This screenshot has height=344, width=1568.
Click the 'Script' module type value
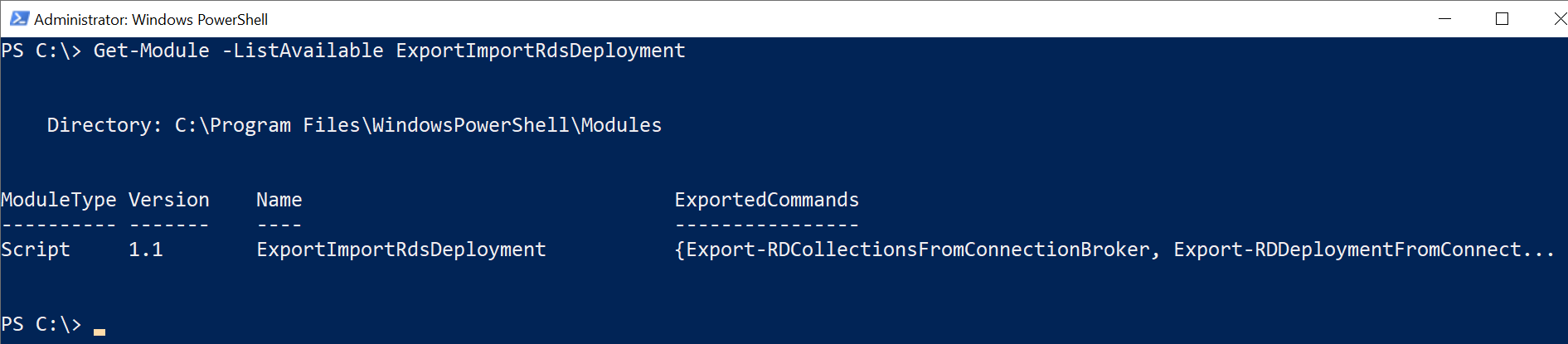[x=36, y=250]
